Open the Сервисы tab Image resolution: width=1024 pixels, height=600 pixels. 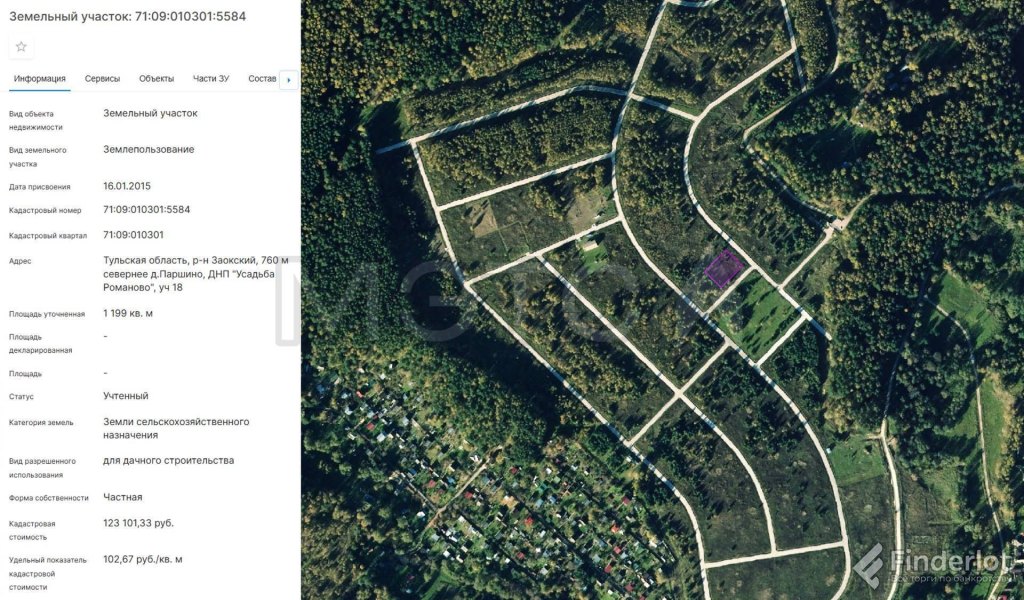pos(102,79)
